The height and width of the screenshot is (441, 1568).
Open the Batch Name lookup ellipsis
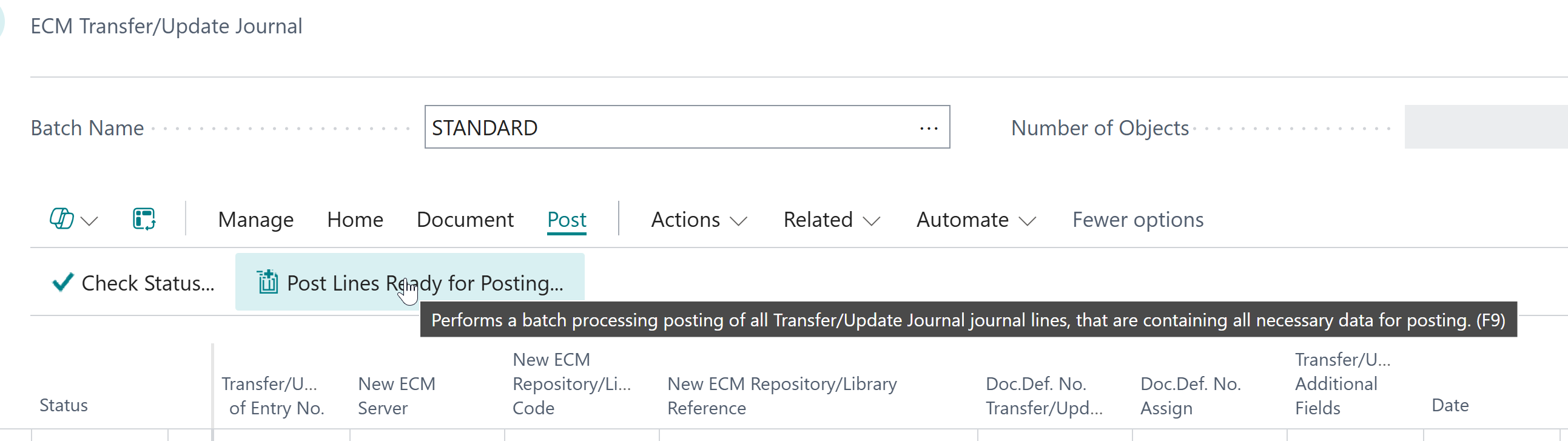928,128
